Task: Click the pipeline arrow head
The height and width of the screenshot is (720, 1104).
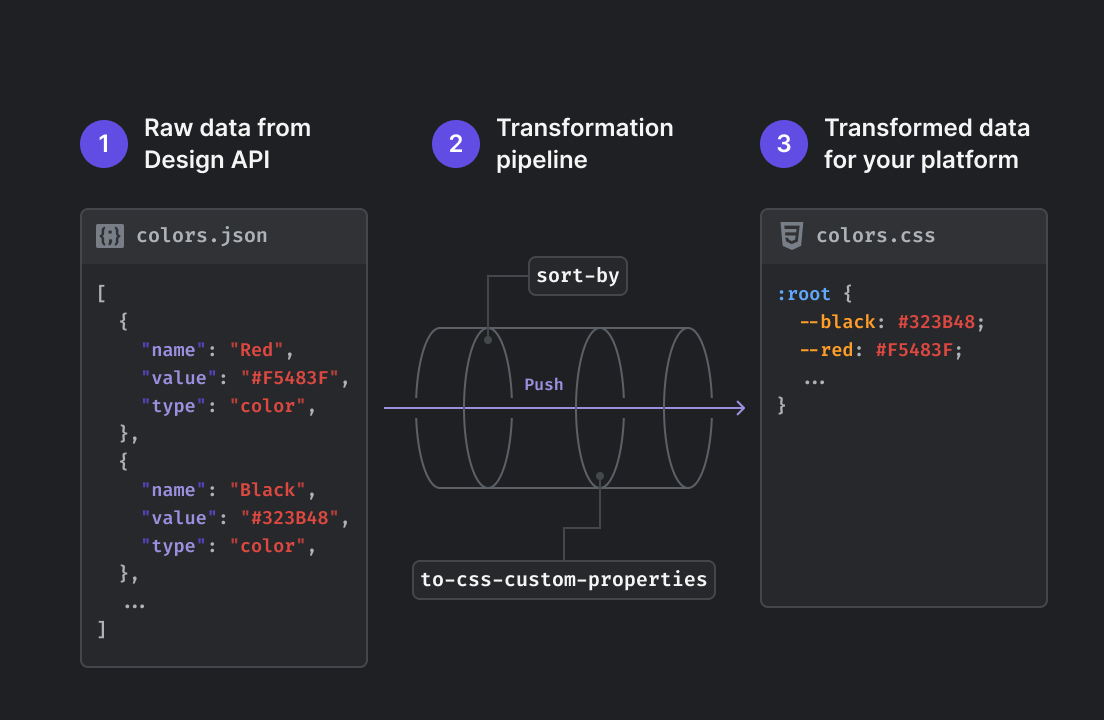Action: pos(739,408)
